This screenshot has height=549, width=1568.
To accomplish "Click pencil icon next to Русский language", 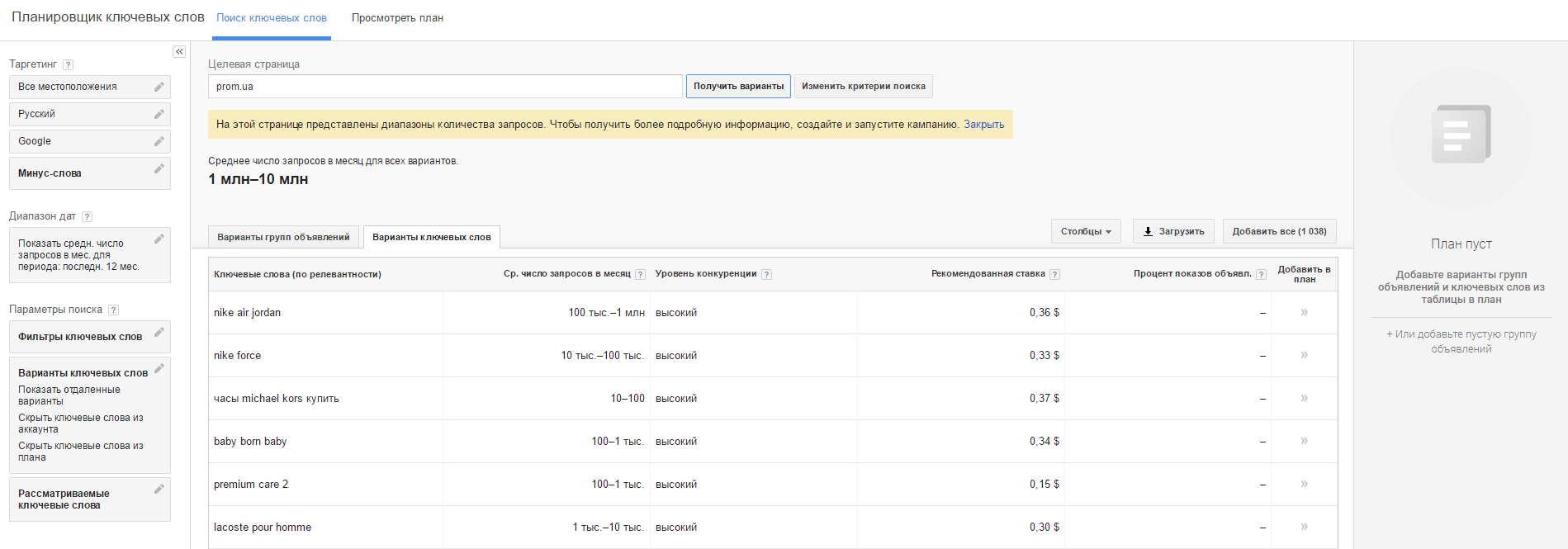I will point(159,114).
